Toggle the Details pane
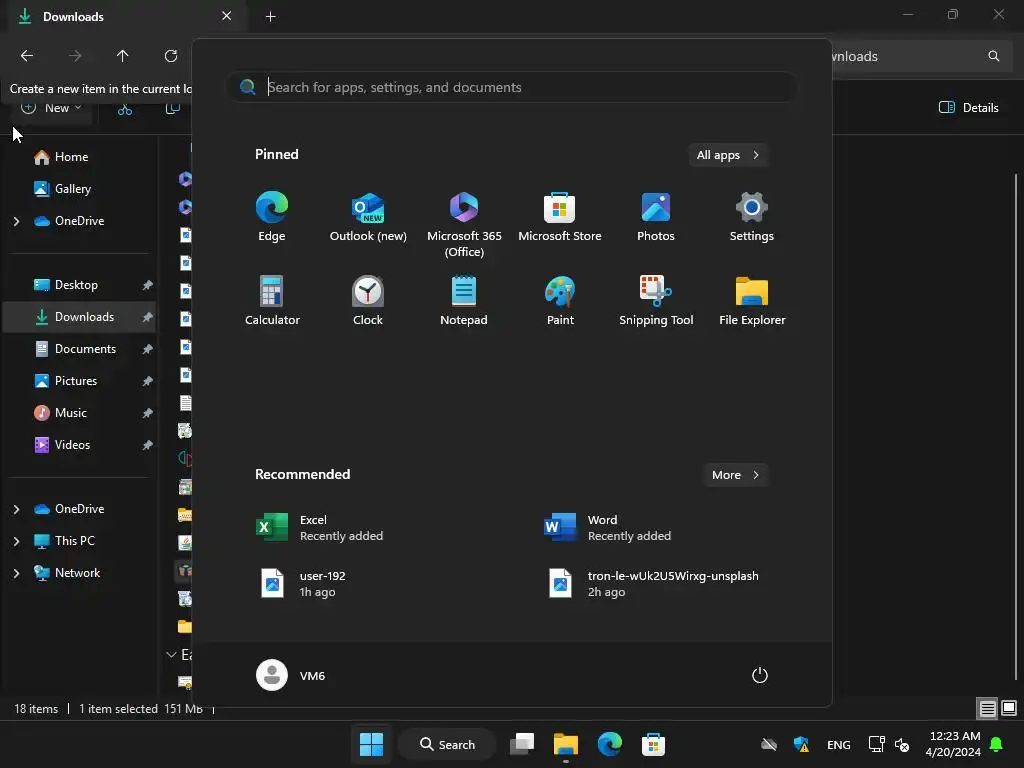This screenshot has height=768, width=1024. point(968,108)
